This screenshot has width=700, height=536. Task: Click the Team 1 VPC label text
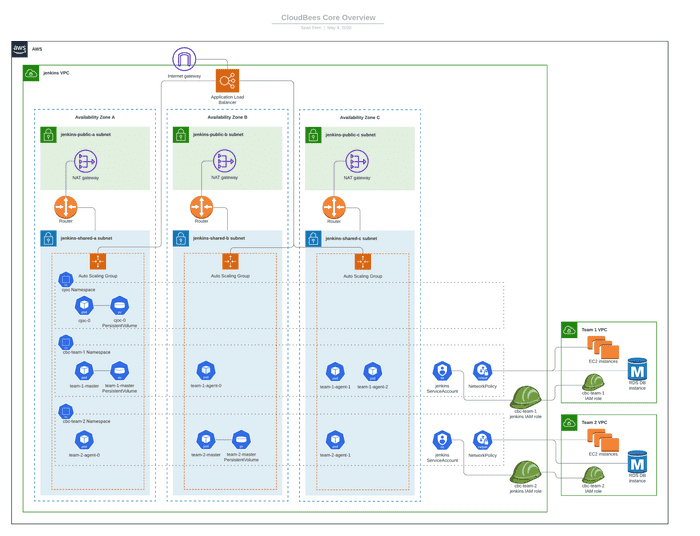(594, 330)
